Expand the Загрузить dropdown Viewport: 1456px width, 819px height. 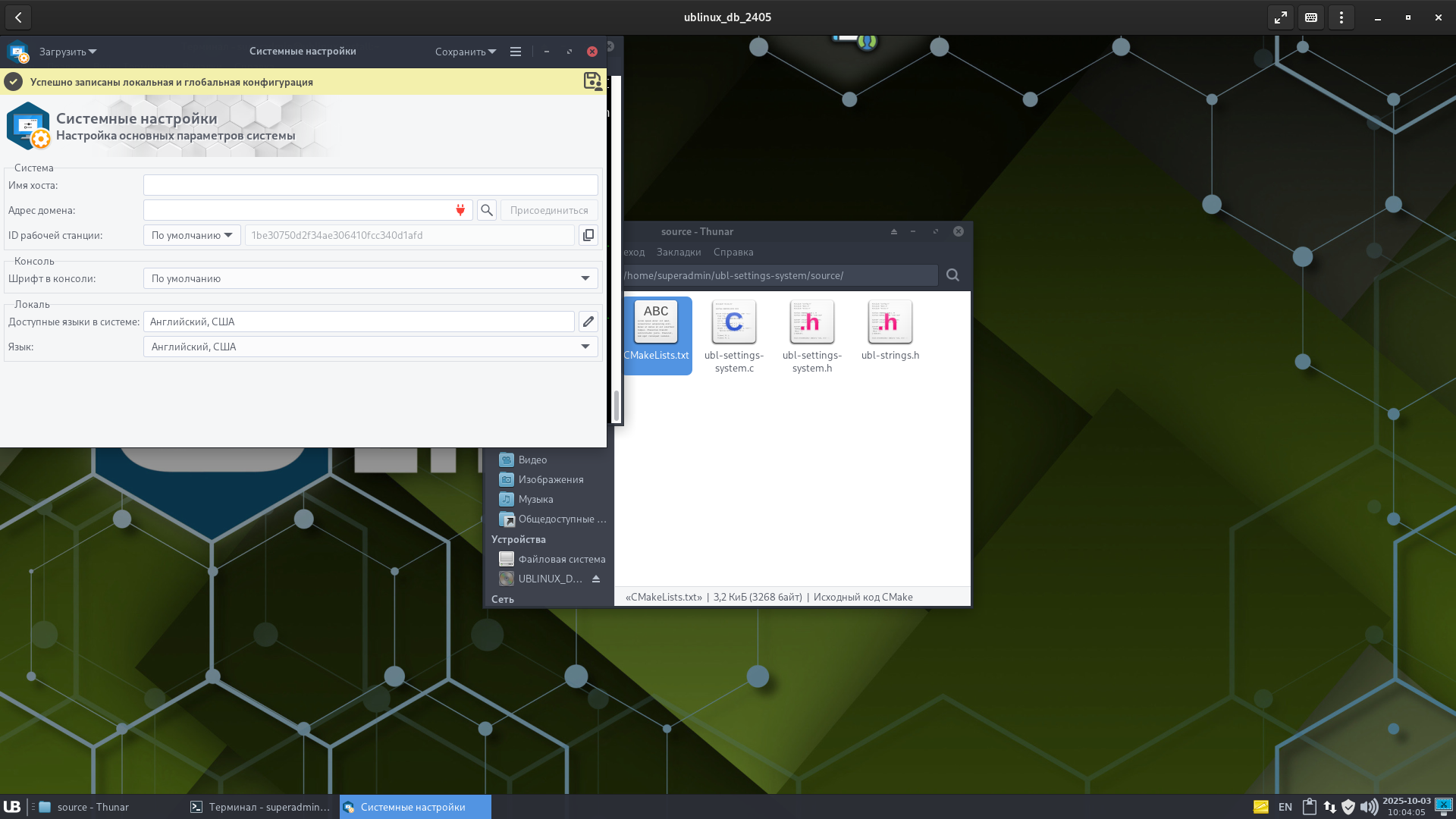(x=67, y=52)
